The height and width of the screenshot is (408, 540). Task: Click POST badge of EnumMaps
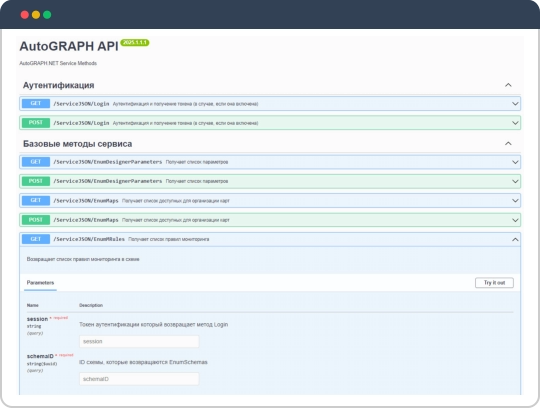[x=36, y=220]
